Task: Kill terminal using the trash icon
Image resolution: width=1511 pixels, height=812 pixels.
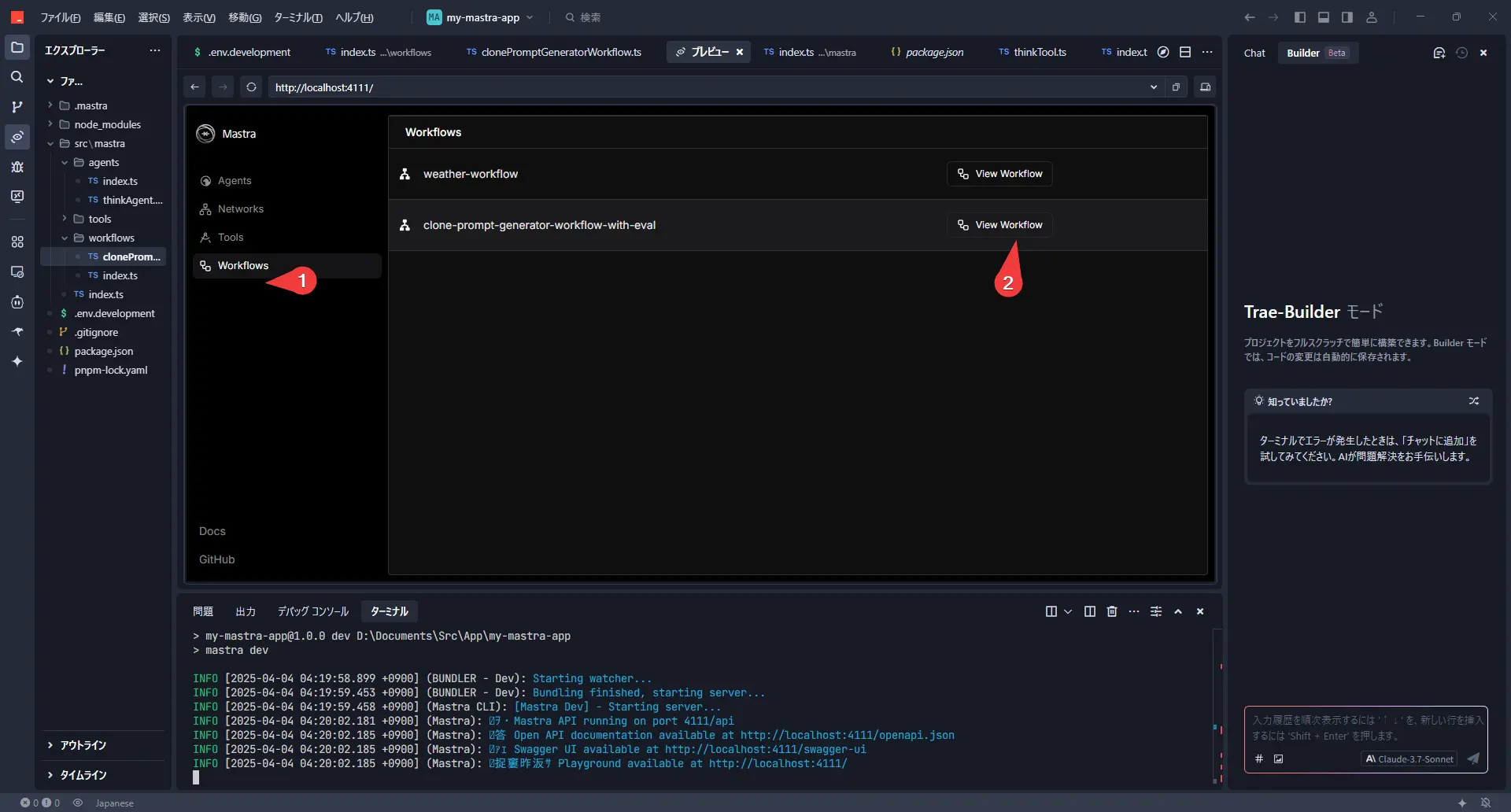Action: click(1112, 611)
